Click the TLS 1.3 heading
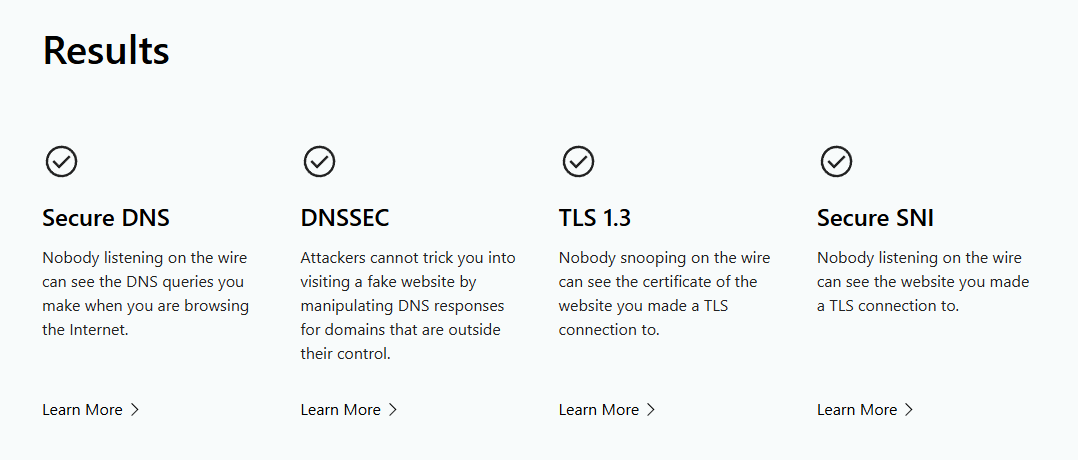The width and height of the screenshot is (1078, 460). tap(595, 218)
